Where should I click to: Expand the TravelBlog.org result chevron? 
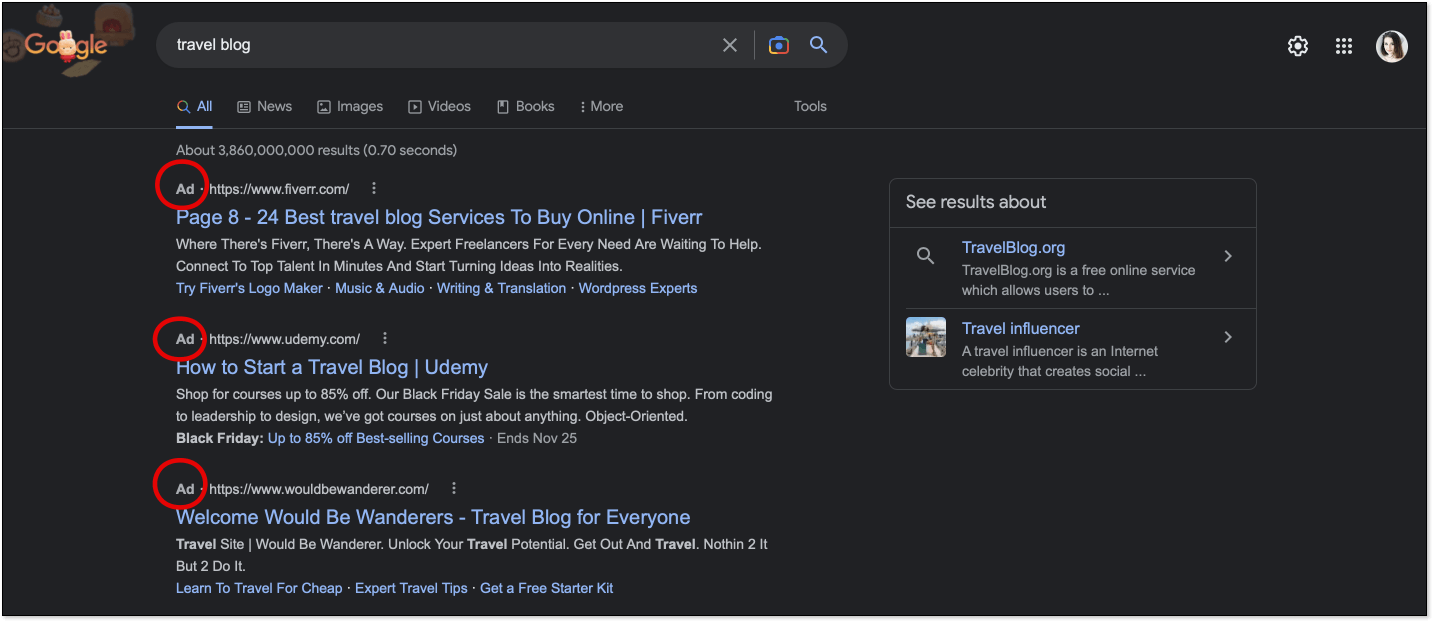[1228, 256]
